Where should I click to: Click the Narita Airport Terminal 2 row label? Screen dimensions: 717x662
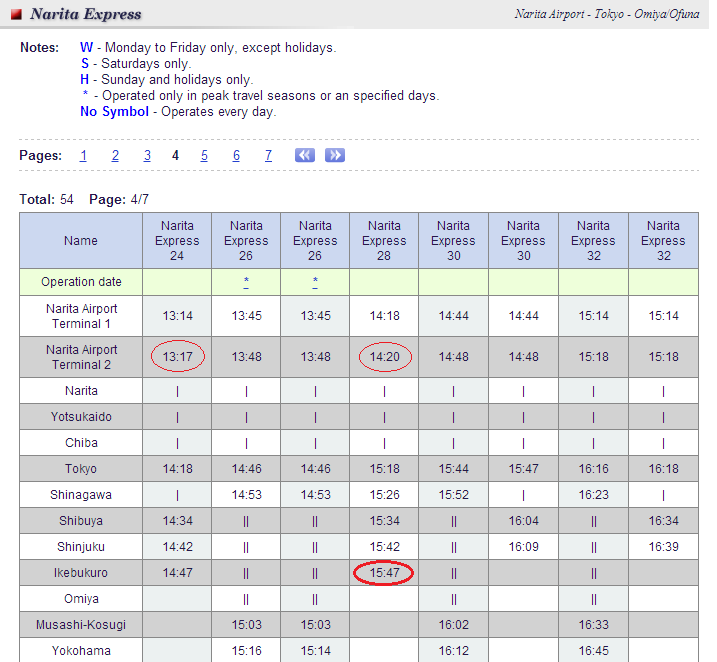click(x=81, y=357)
